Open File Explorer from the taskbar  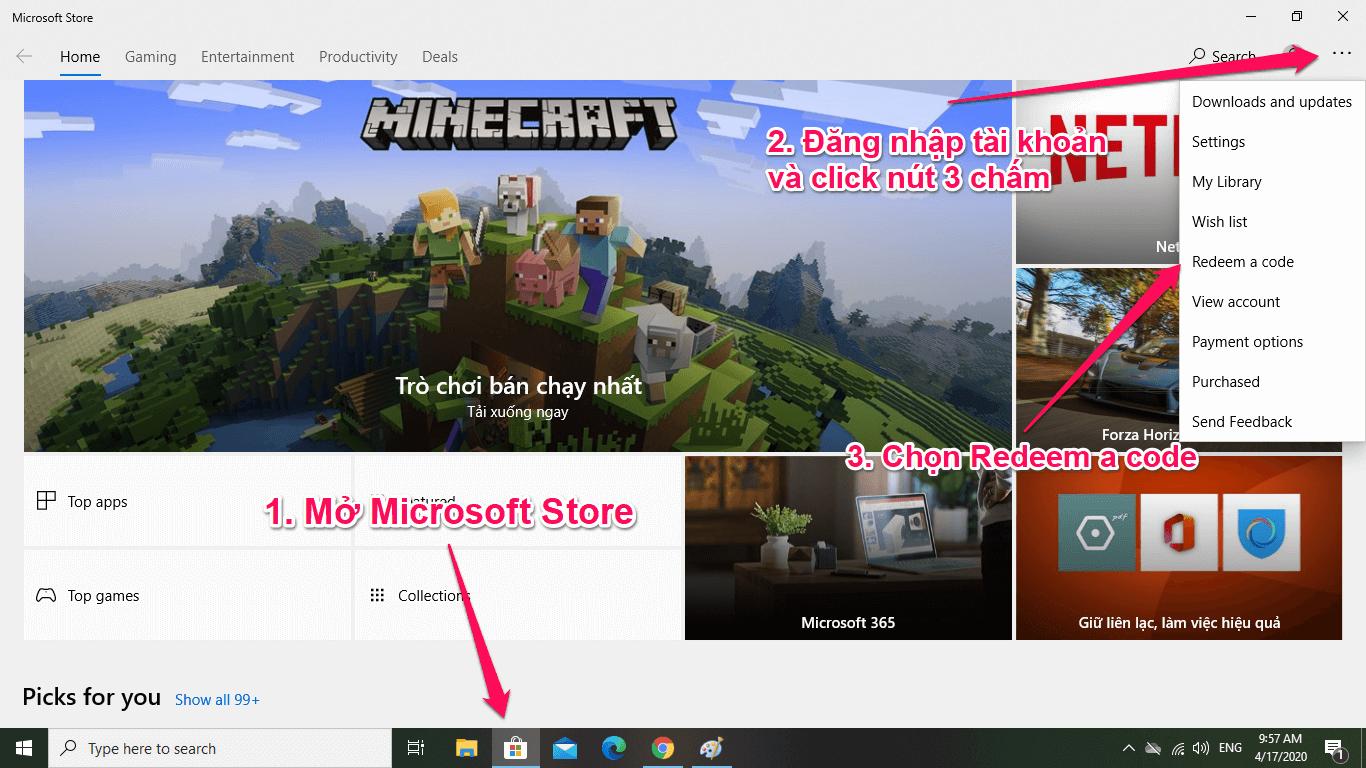(466, 748)
